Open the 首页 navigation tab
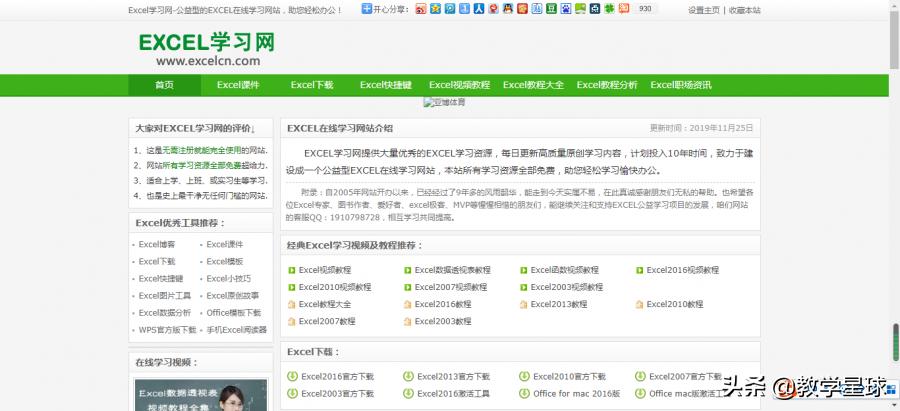Viewport: 900px width, 411px height. point(164,85)
